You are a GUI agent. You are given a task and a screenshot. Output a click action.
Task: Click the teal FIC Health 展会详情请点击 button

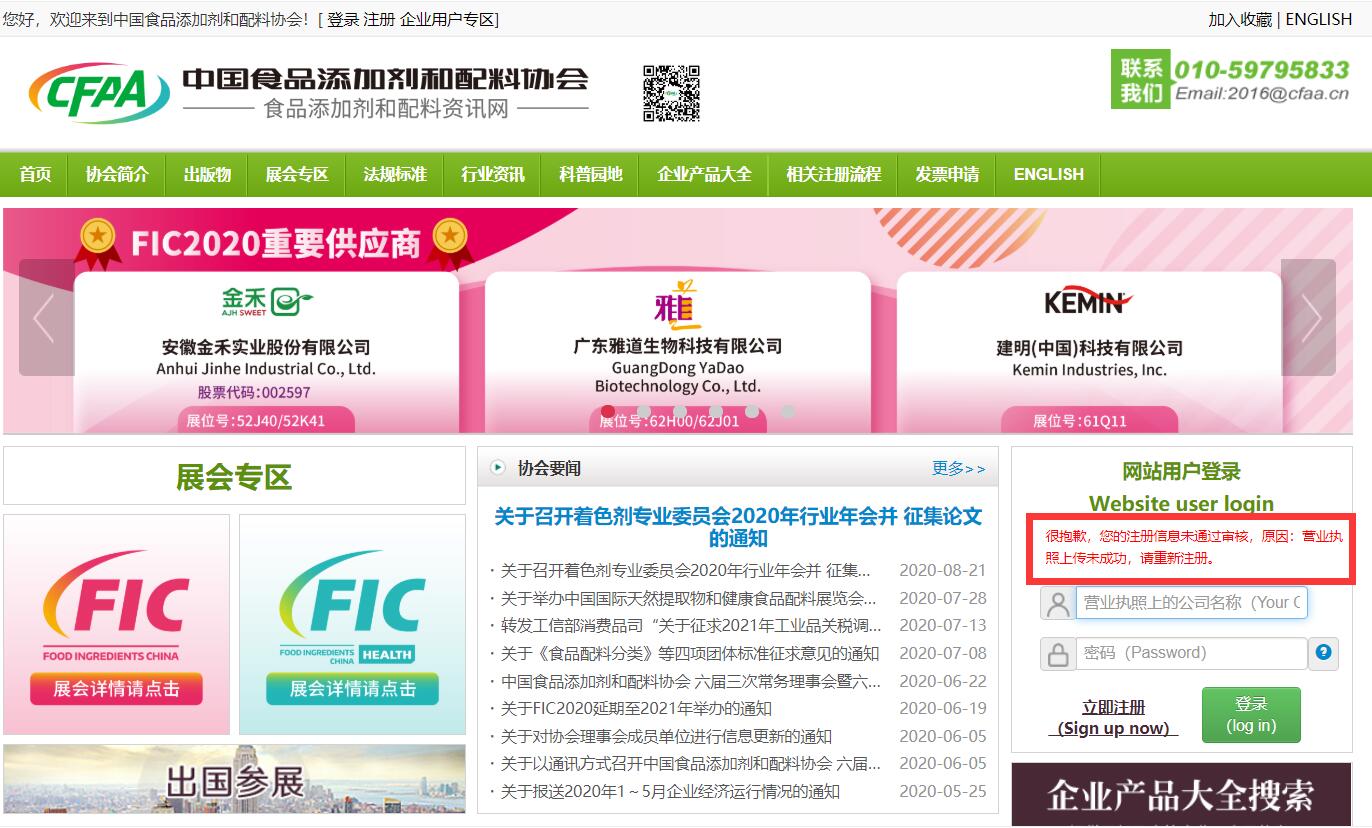click(x=352, y=688)
